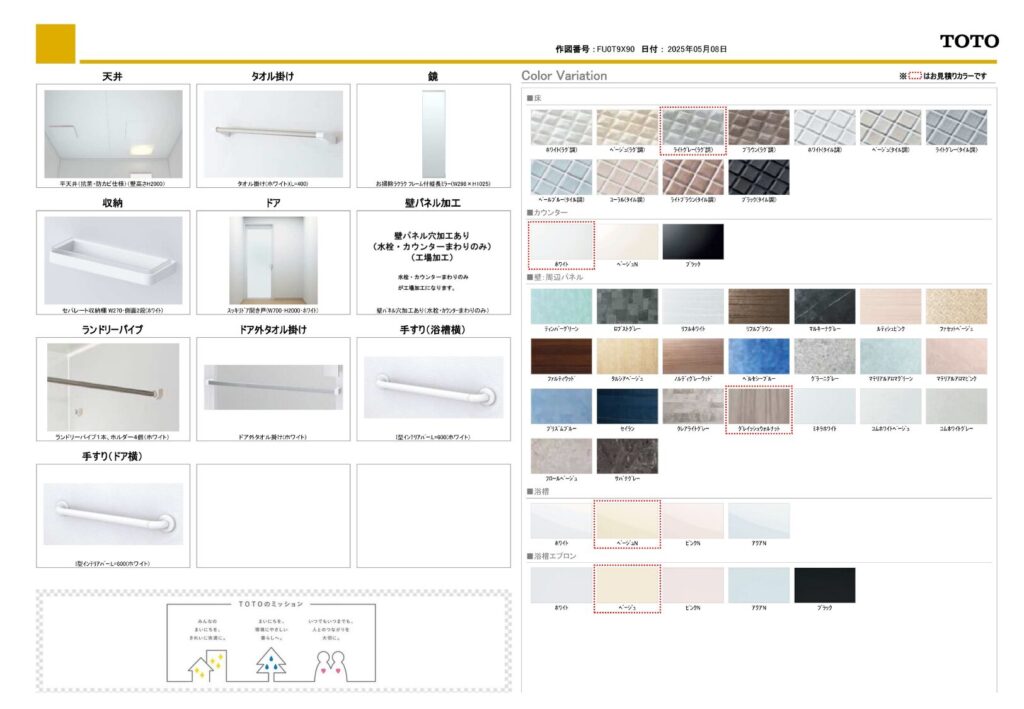Choose the outlined greyish walnut wall panel swatch

coord(758,405)
